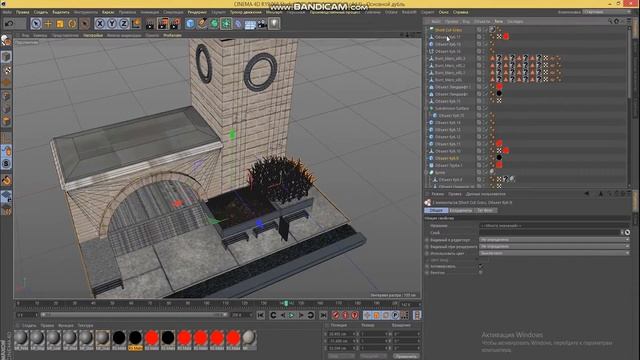Click the green current-frame marker on the timeline
Image resolution: width=640 pixels, height=360 pixels.
tap(286, 303)
